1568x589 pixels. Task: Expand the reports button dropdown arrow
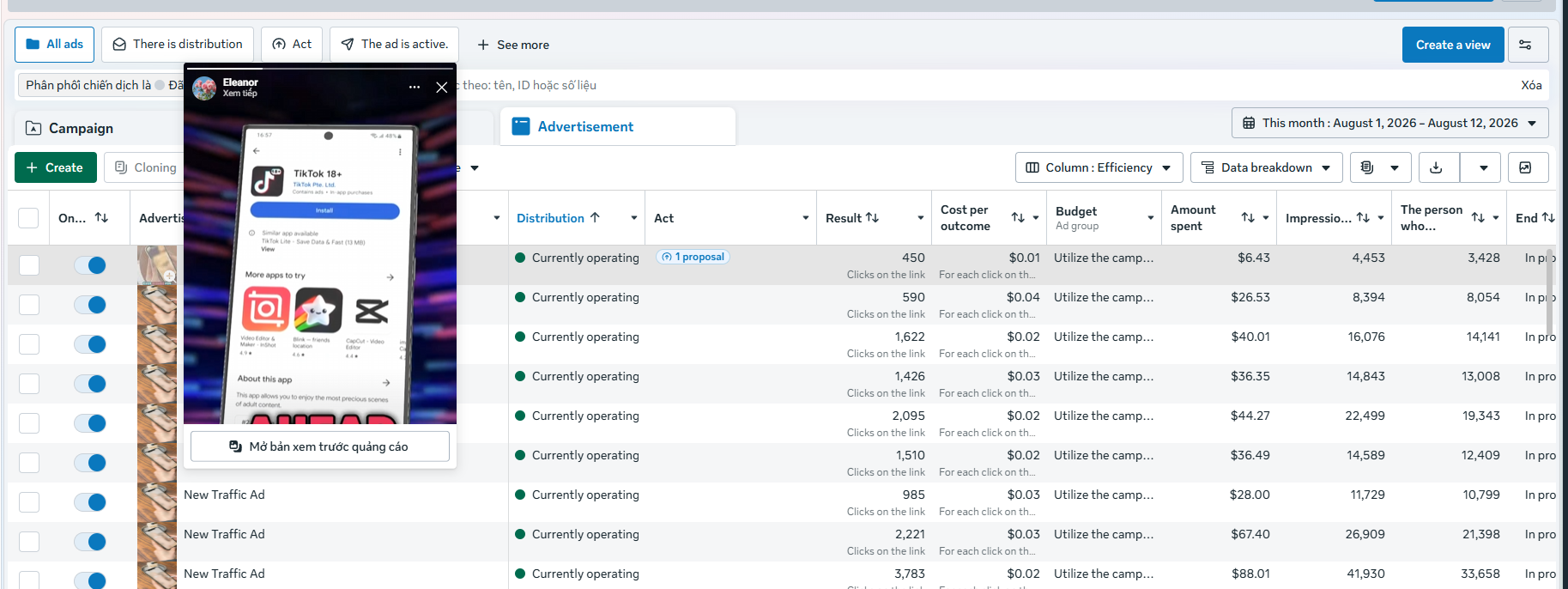1395,167
